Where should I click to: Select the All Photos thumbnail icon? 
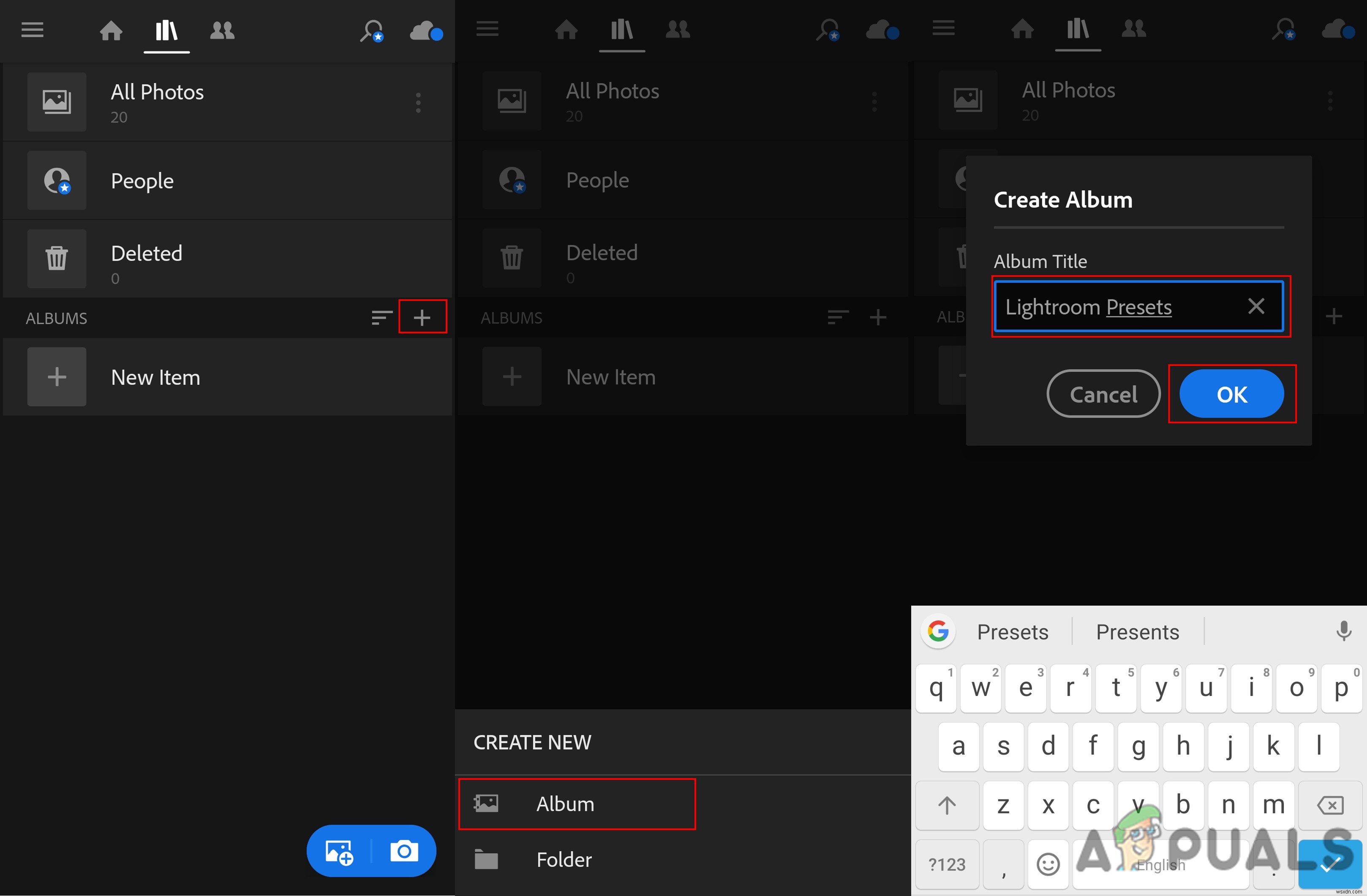(x=57, y=101)
